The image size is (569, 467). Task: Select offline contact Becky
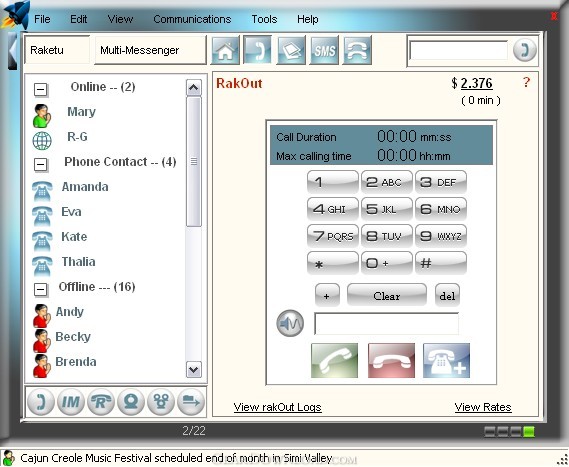click(x=73, y=337)
